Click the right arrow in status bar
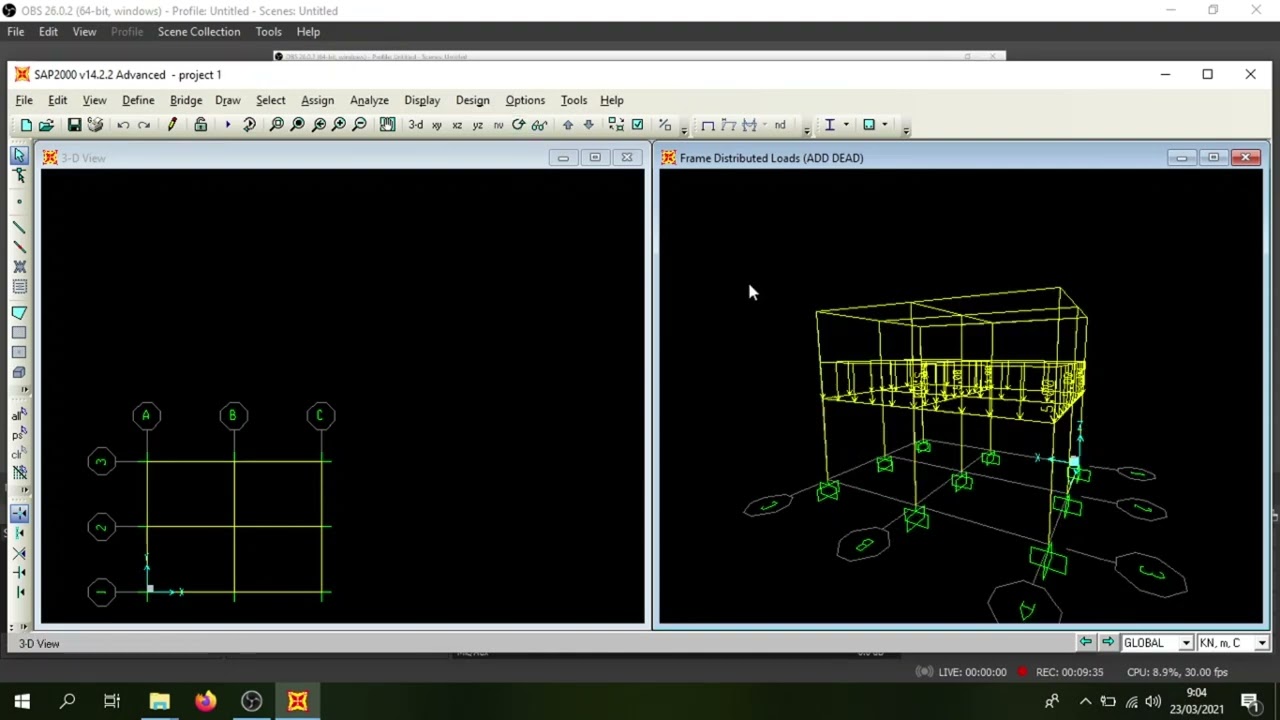1280x720 pixels. [x=1107, y=642]
